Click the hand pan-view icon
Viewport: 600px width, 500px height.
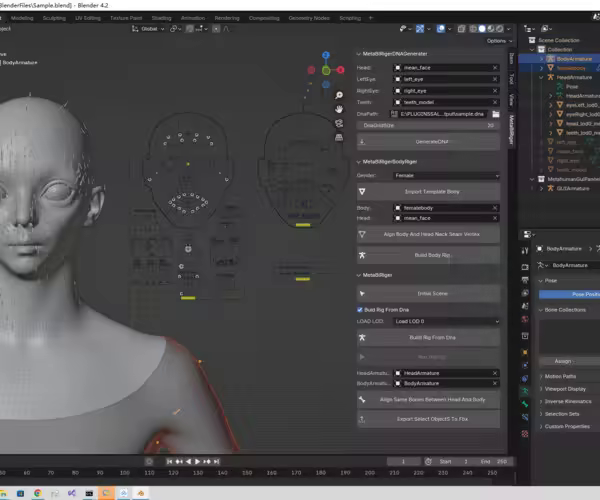coord(339,109)
